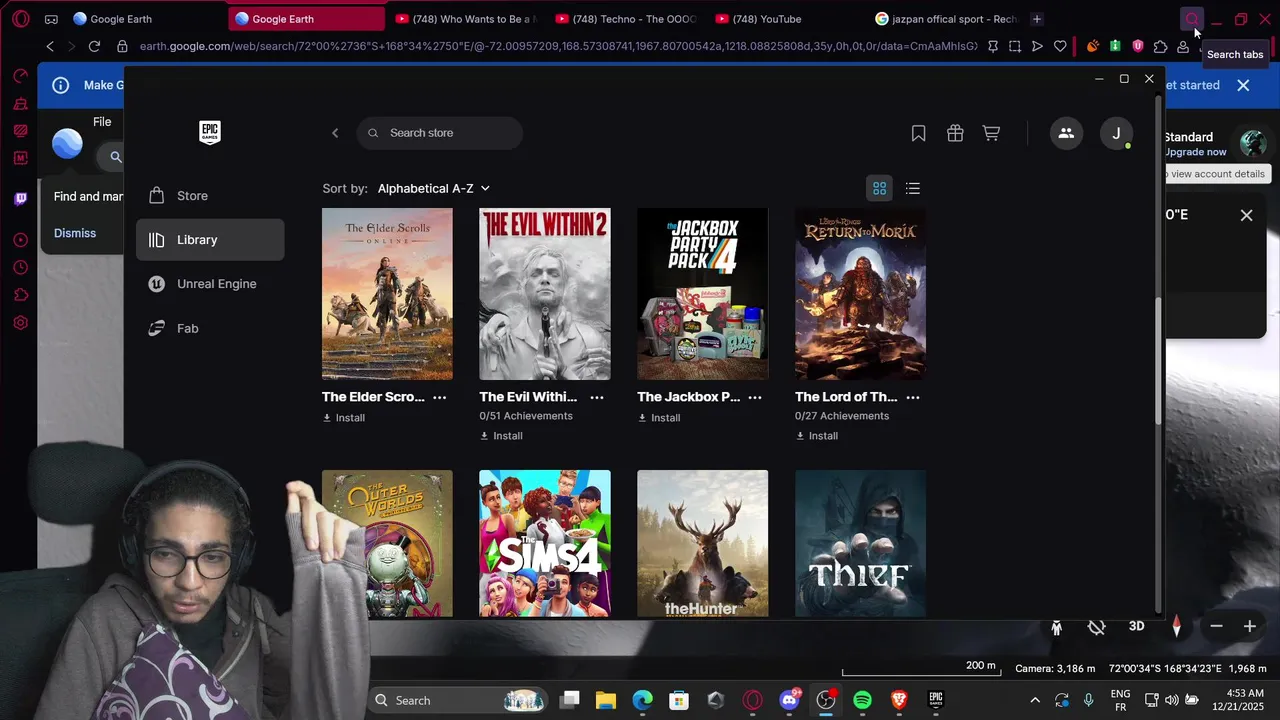The height and width of the screenshot is (720, 1280).
Task: Zoom out on the Google Earth map
Action: coord(1216,626)
